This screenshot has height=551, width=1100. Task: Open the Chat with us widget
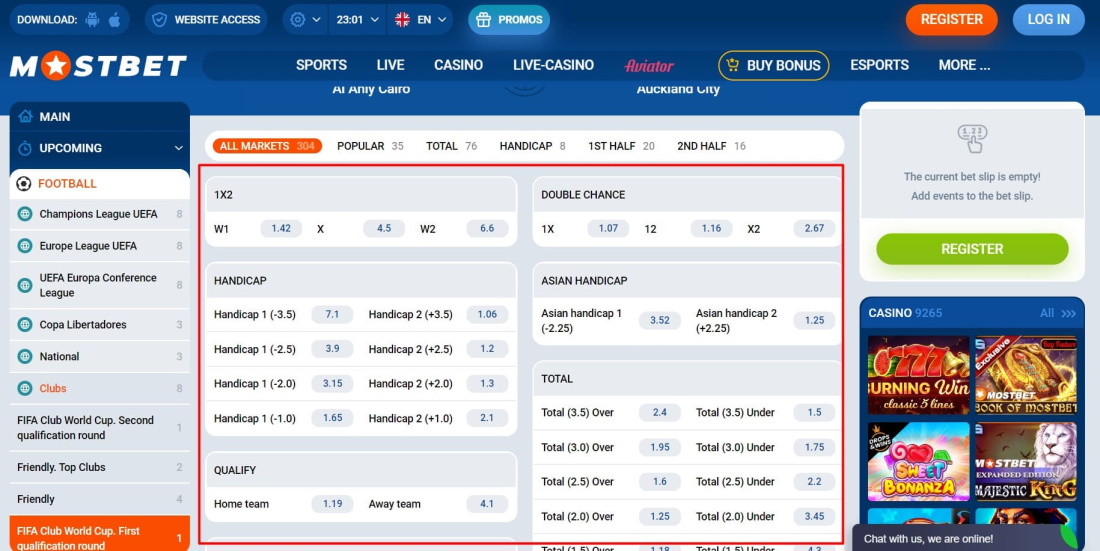pos(965,538)
